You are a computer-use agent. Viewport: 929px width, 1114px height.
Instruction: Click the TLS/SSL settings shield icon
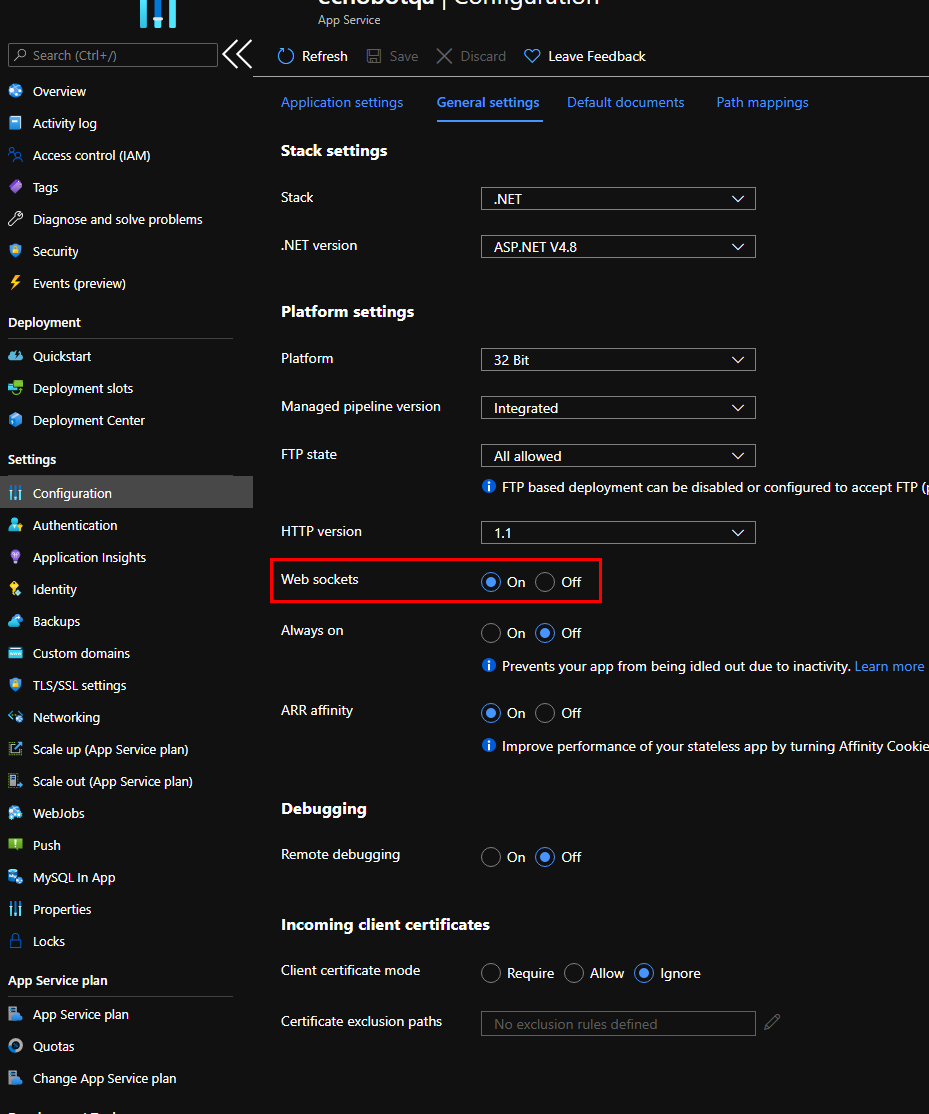pos(16,685)
